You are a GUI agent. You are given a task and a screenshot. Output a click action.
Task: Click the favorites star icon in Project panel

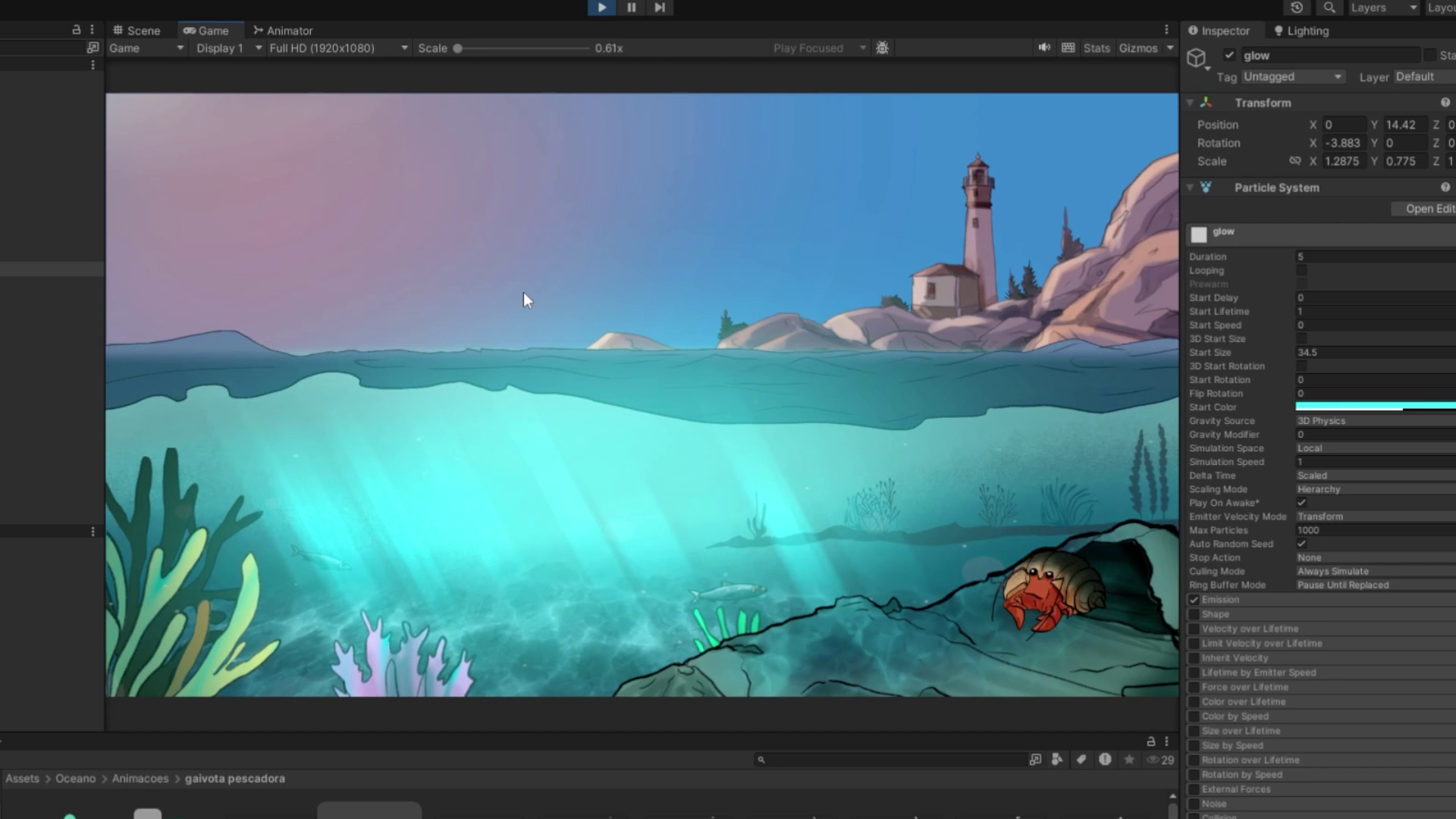pos(1129,759)
